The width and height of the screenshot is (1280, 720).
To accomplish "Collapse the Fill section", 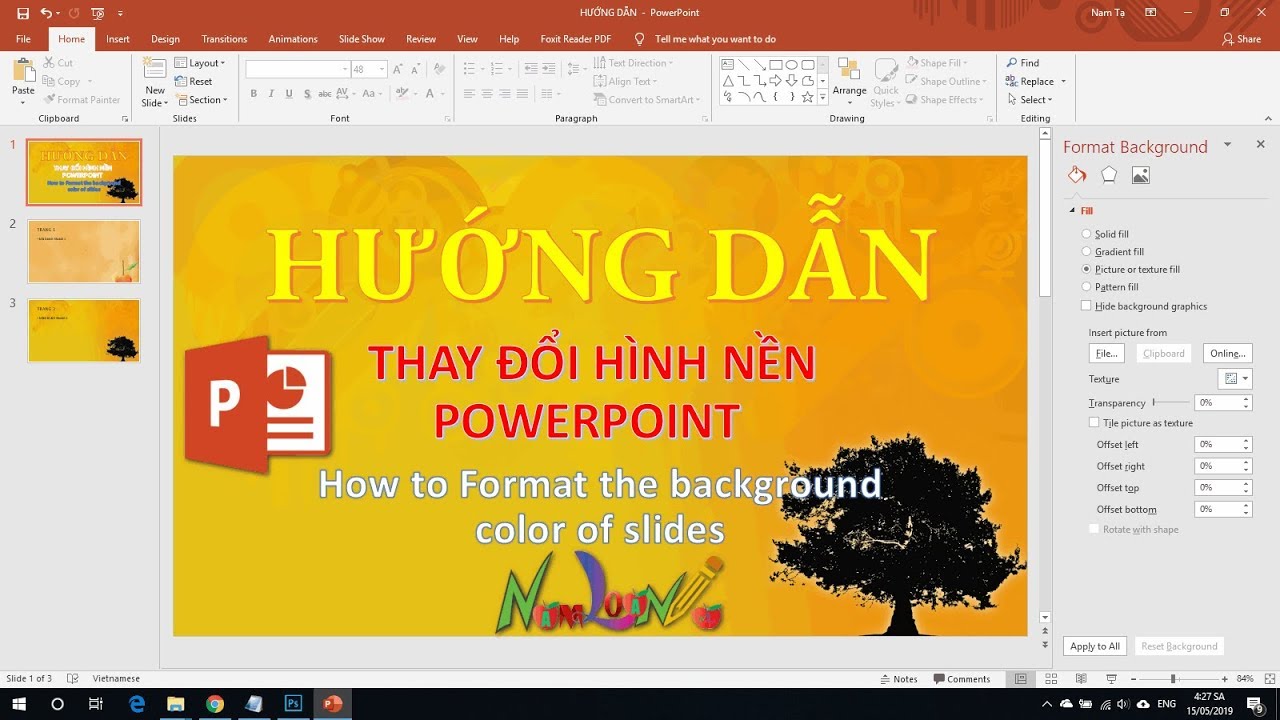I will (x=1073, y=211).
